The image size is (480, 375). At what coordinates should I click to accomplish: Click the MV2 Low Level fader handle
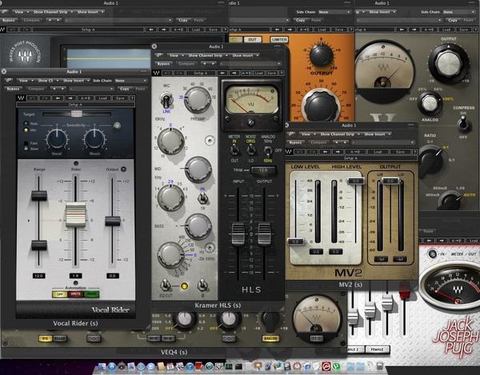295,241
